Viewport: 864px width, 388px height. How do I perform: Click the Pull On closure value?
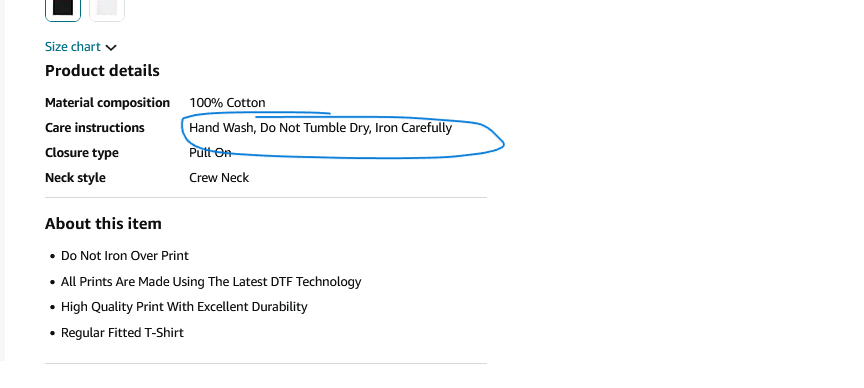210,153
